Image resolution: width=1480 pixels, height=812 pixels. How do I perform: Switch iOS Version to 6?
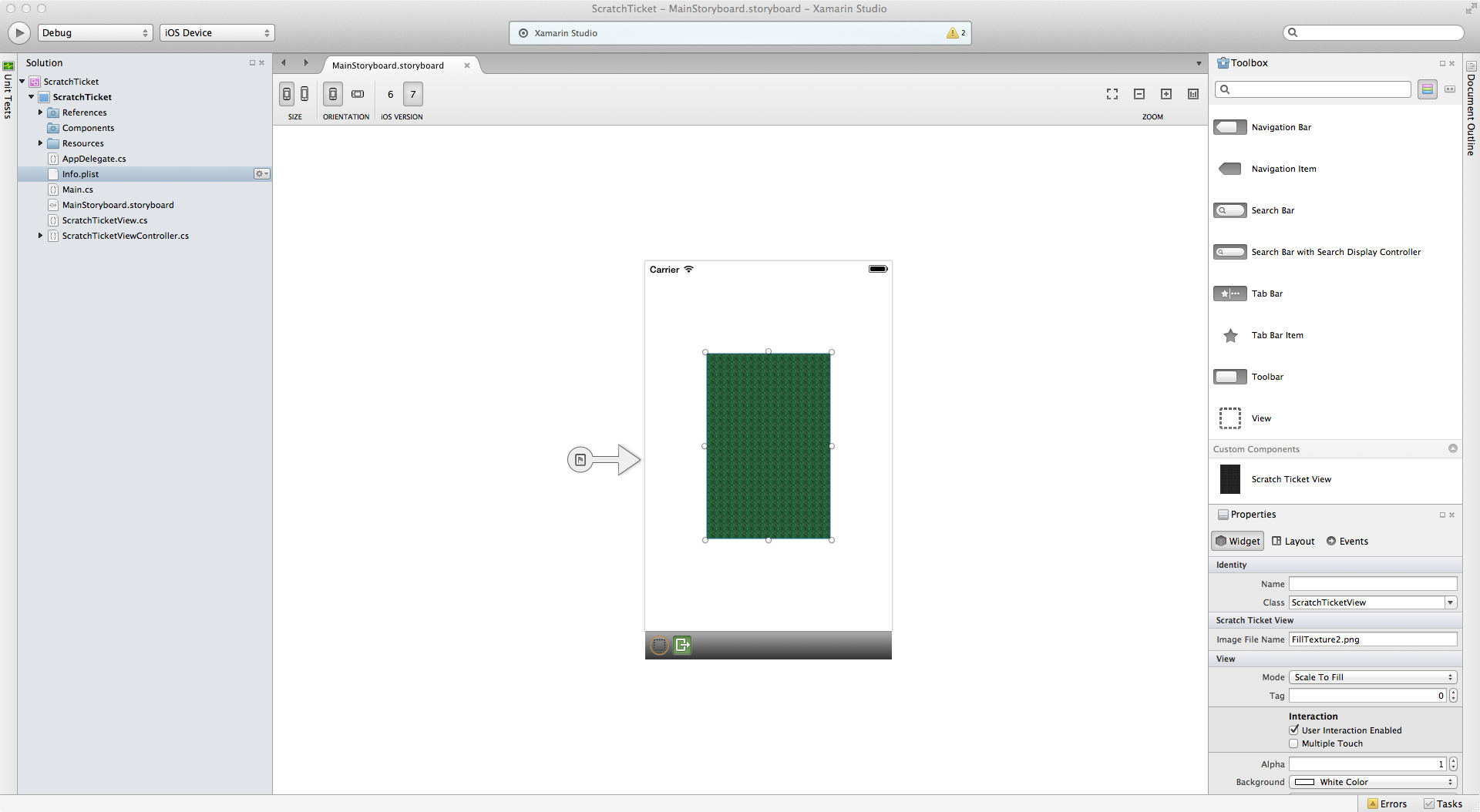(x=390, y=94)
